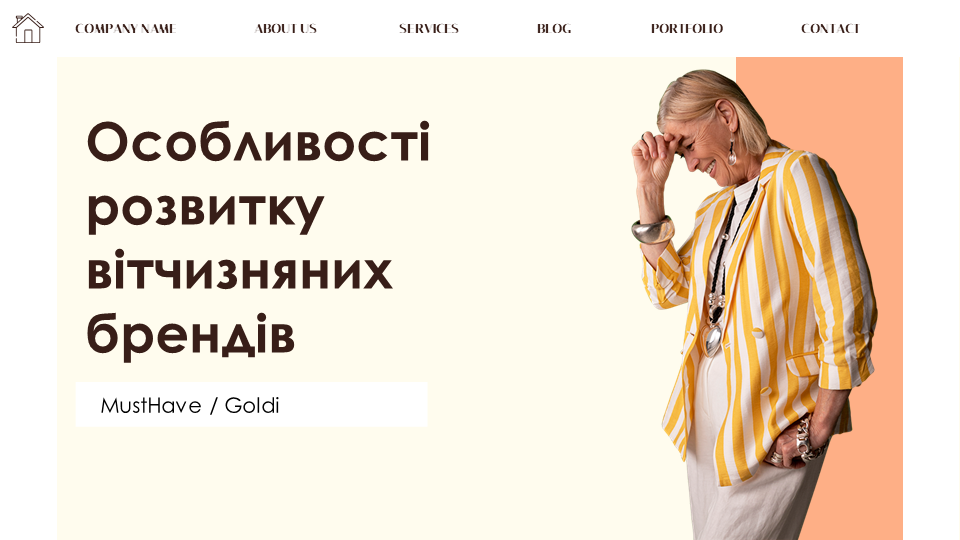The image size is (960, 540).
Task: Open the COMPANY NAME link
Action: (126, 29)
